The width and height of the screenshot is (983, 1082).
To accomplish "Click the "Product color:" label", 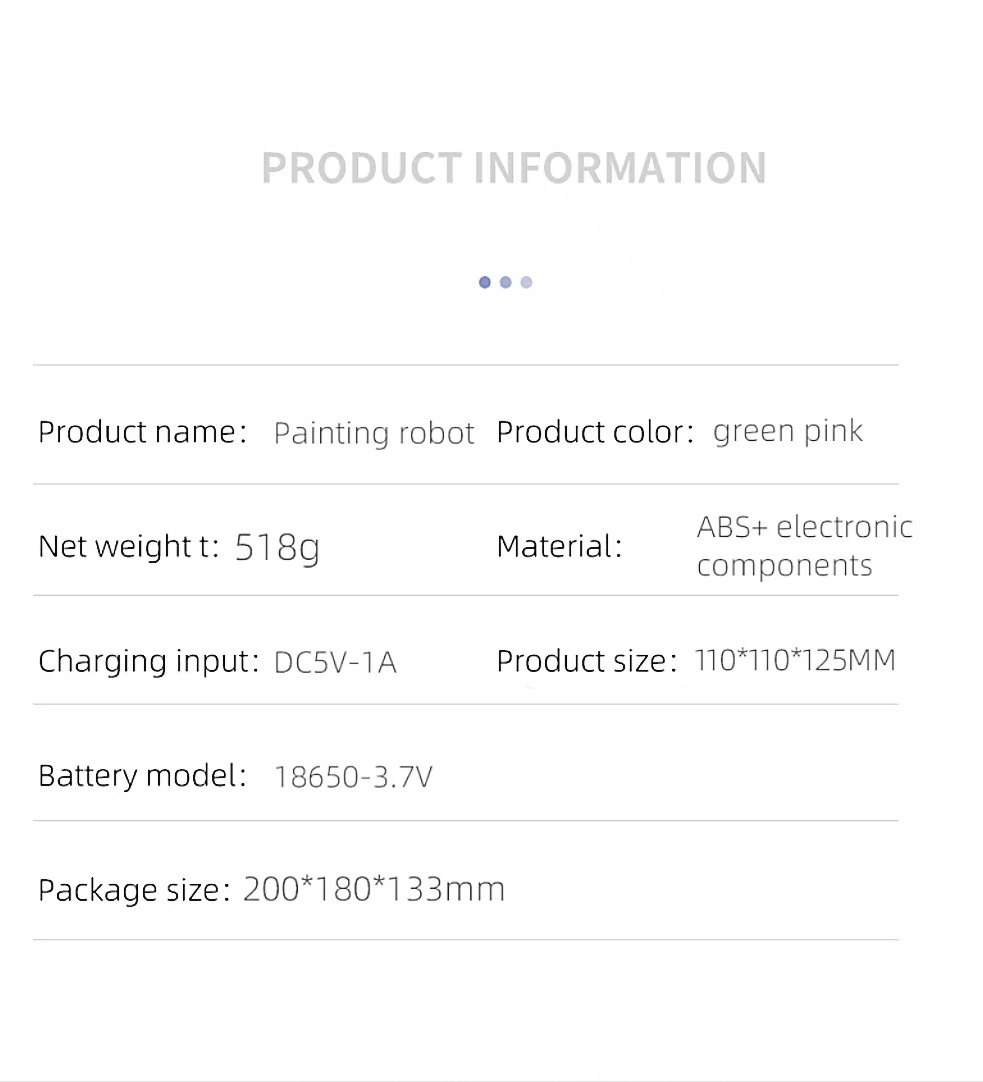I will 595,432.
